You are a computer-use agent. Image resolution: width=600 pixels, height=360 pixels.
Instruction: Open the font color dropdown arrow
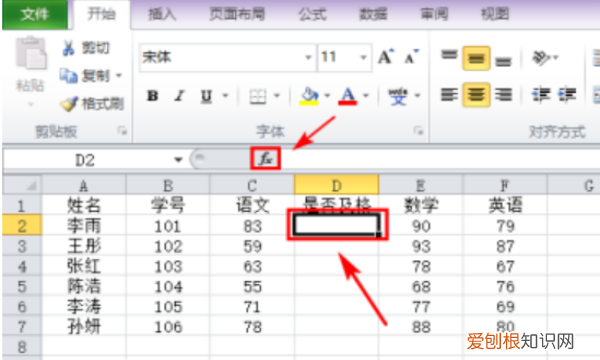pyautogui.click(x=366, y=95)
